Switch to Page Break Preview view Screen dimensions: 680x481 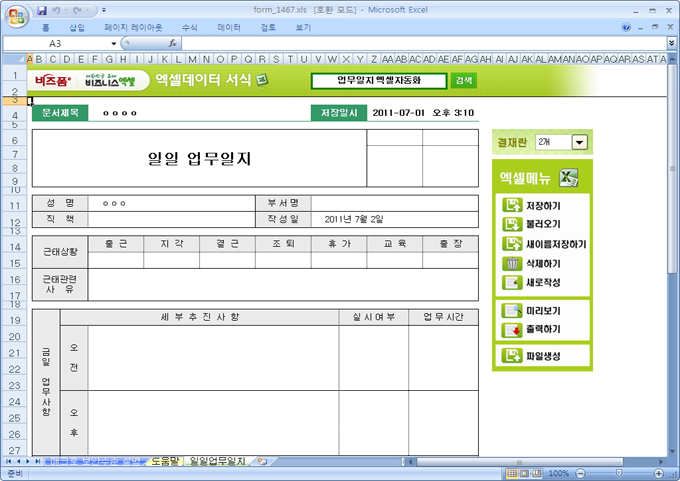pyautogui.click(x=538, y=473)
